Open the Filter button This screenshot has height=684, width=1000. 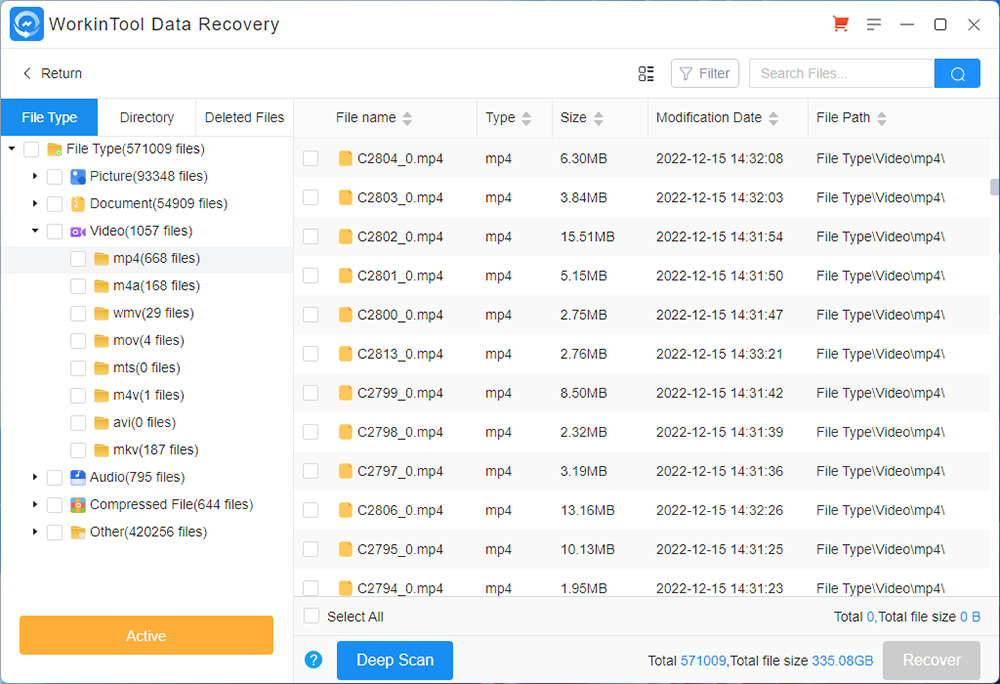[705, 73]
